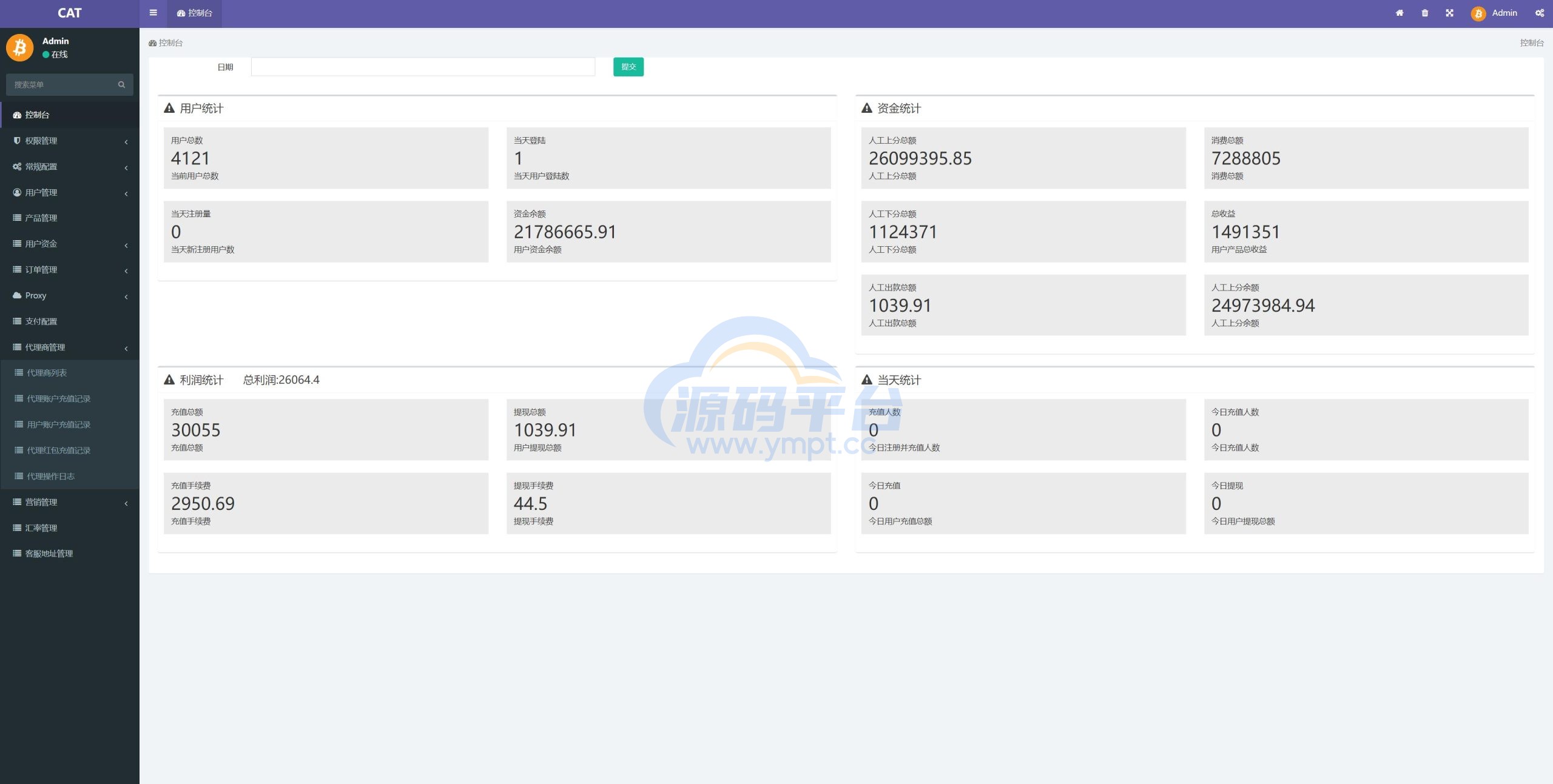This screenshot has height=784, width=1553.
Task: Click the 在线 online status link
Action: (x=55, y=55)
